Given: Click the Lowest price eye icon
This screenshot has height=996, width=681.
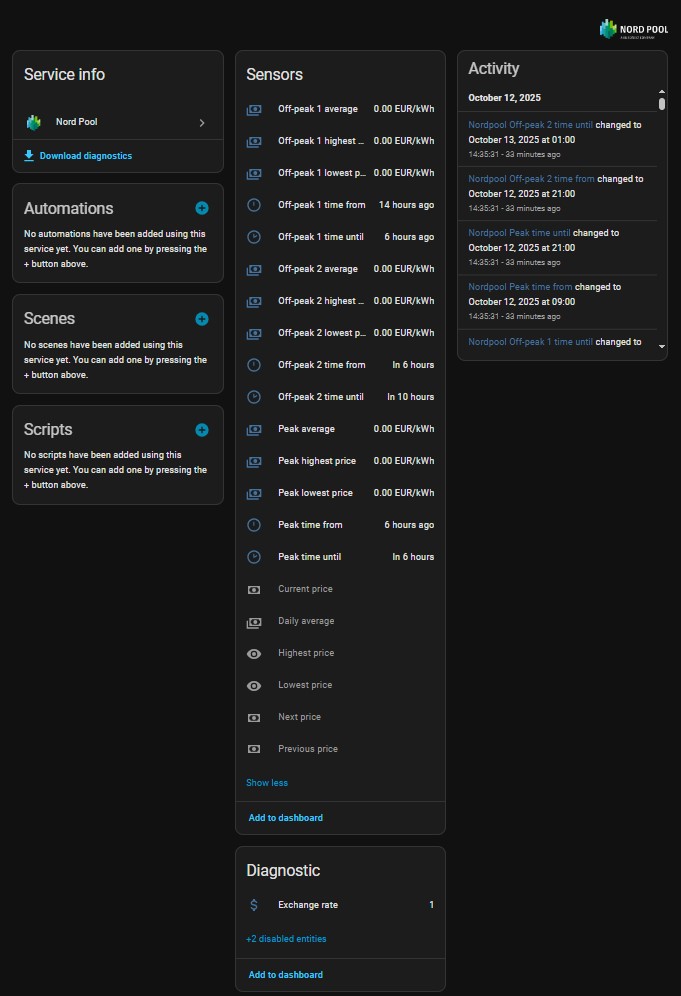Looking at the screenshot, I should point(254,685).
